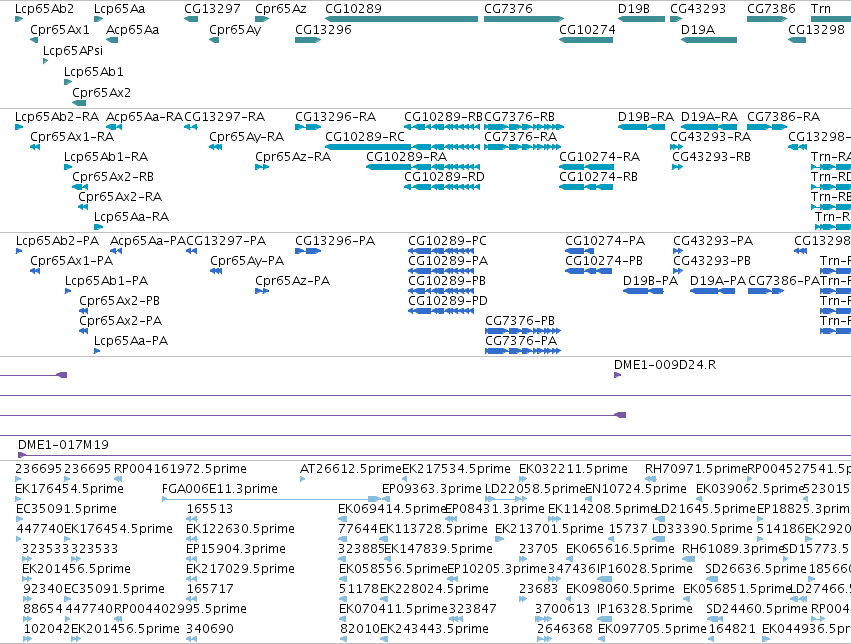Click gene label CG13298
851x644 pixels.
[x=816, y=30]
